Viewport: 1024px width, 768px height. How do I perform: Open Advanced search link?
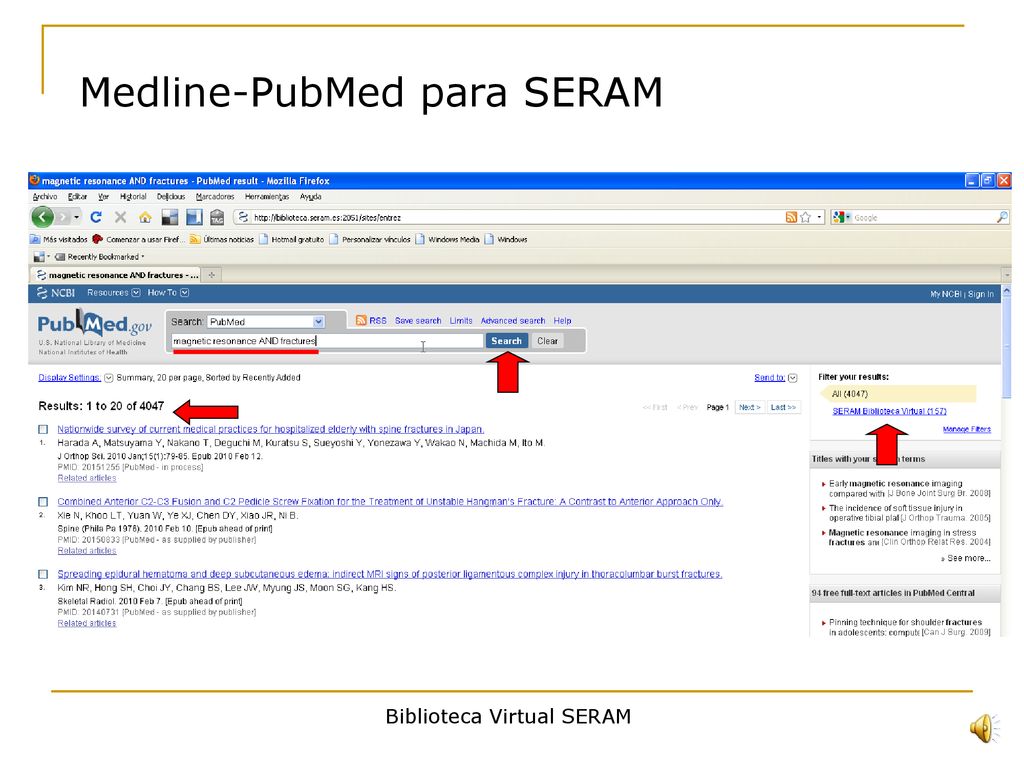[513, 321]
